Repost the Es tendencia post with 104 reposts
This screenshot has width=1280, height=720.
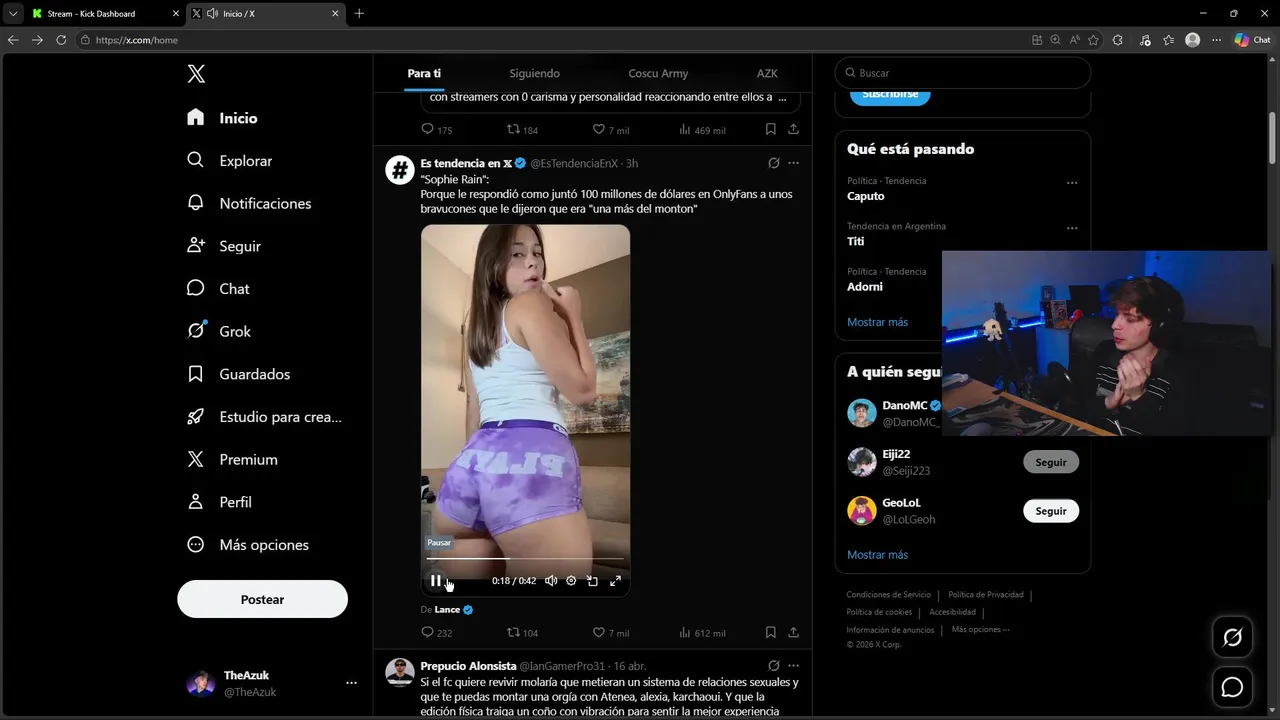tap(523, 633)
